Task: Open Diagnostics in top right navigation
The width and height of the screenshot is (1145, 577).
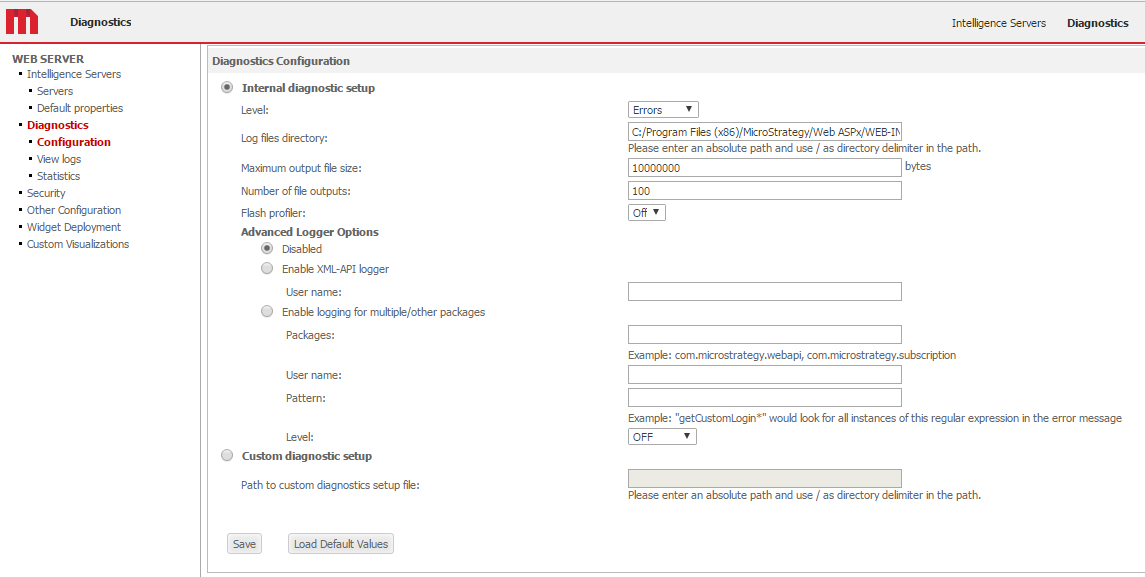Action: pos(1097,23)
